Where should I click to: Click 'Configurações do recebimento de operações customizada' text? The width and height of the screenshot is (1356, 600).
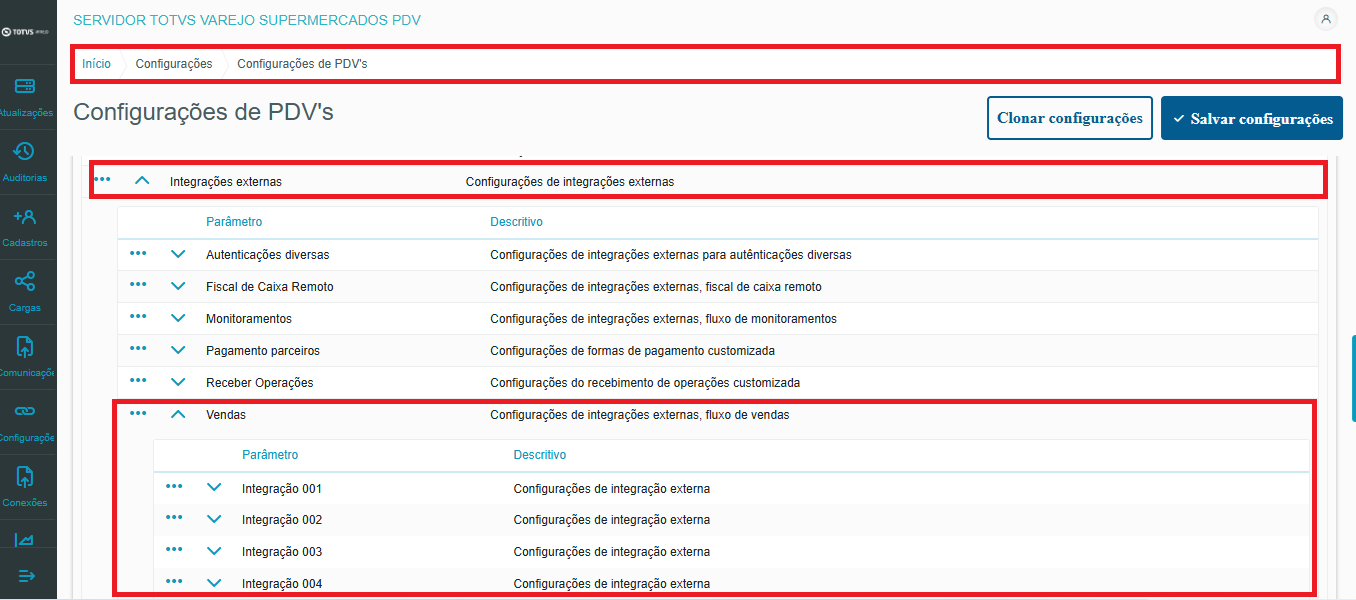click(645, 383)
